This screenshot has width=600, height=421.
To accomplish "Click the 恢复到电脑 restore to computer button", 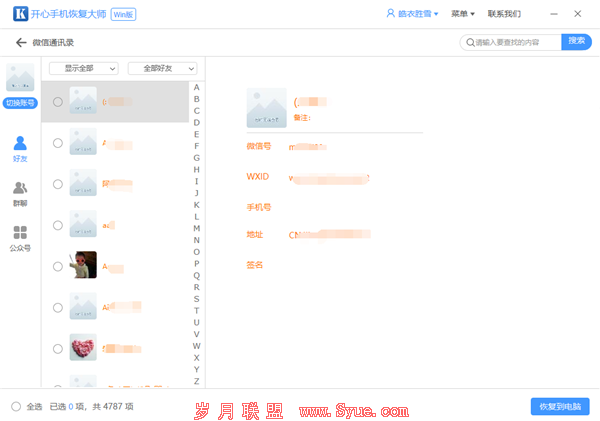I will (560, 406).
